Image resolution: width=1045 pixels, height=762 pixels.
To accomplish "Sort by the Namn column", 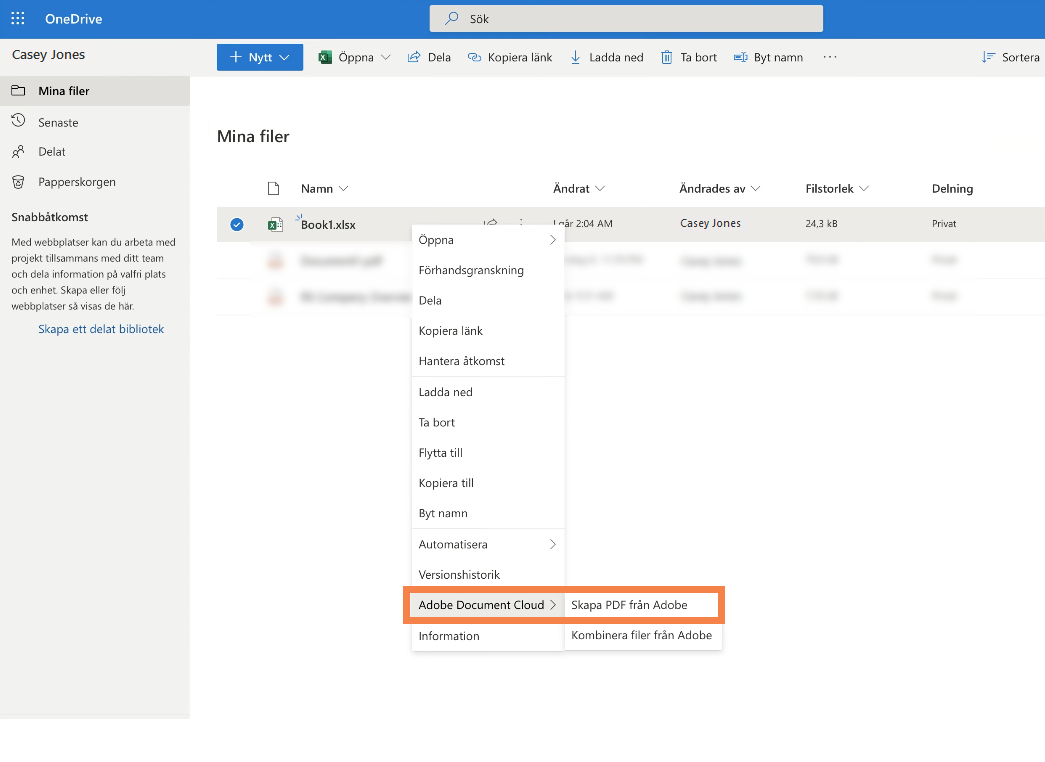I will (x=325, y=189).
